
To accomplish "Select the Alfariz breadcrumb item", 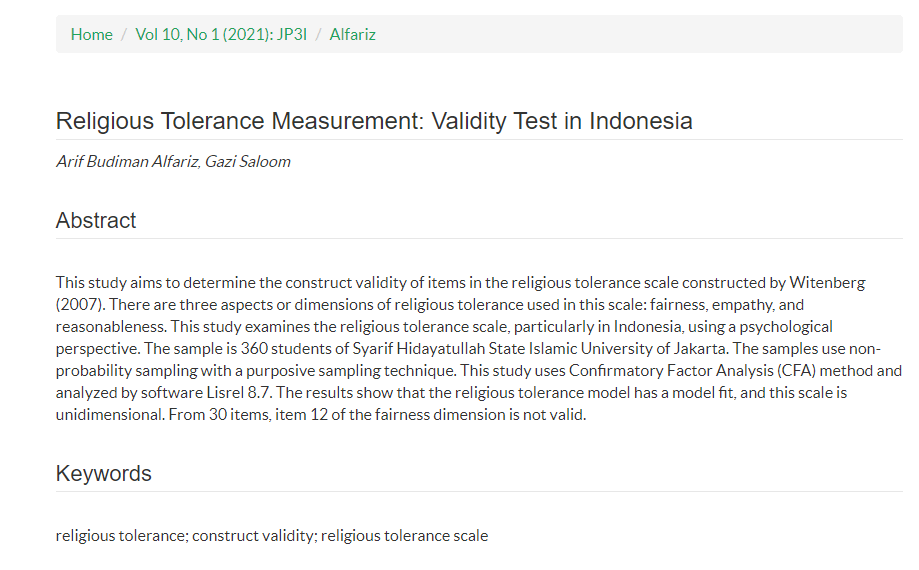I will point(353,34).
